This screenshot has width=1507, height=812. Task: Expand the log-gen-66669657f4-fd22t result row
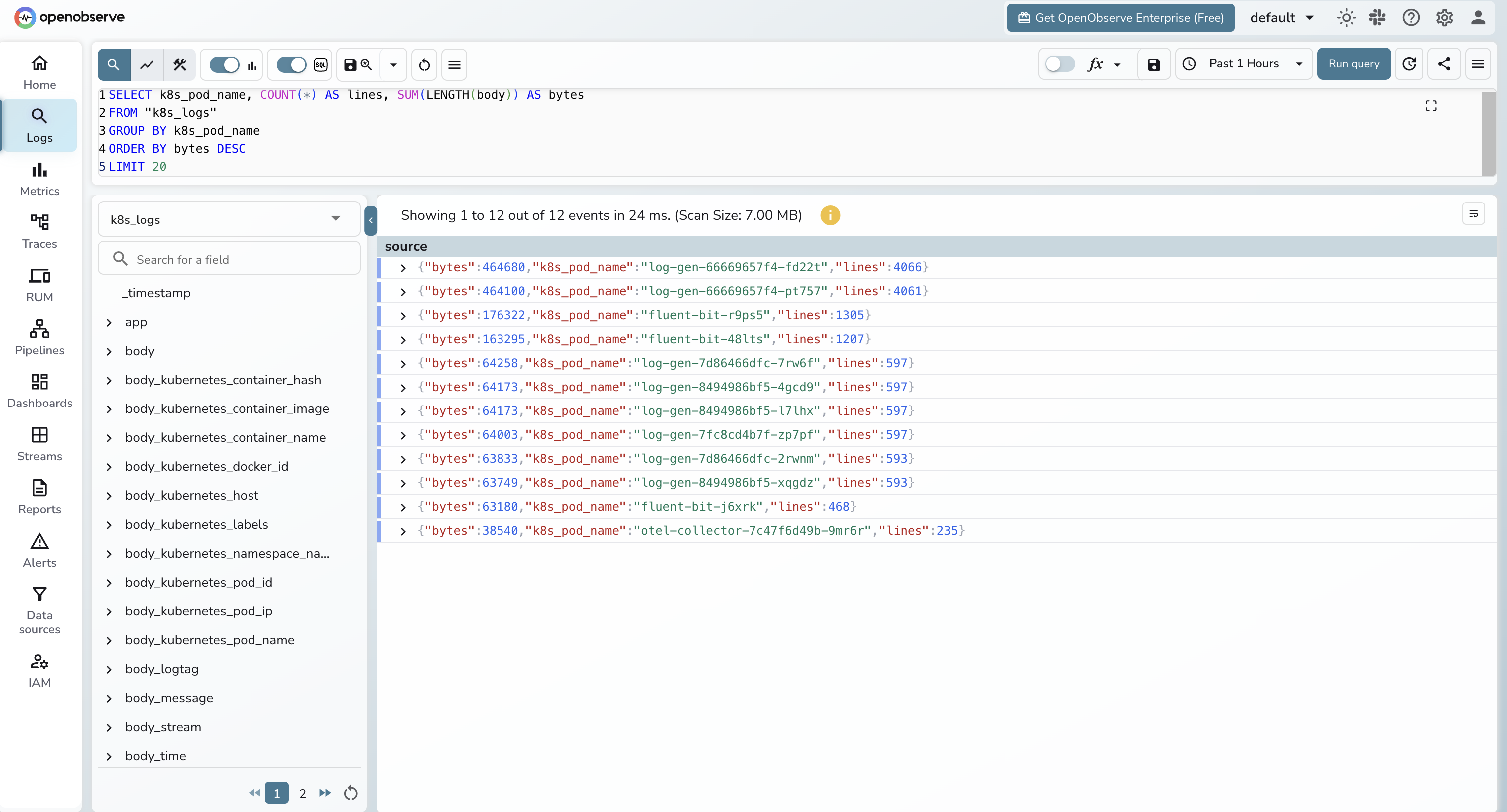pos(403,268)
